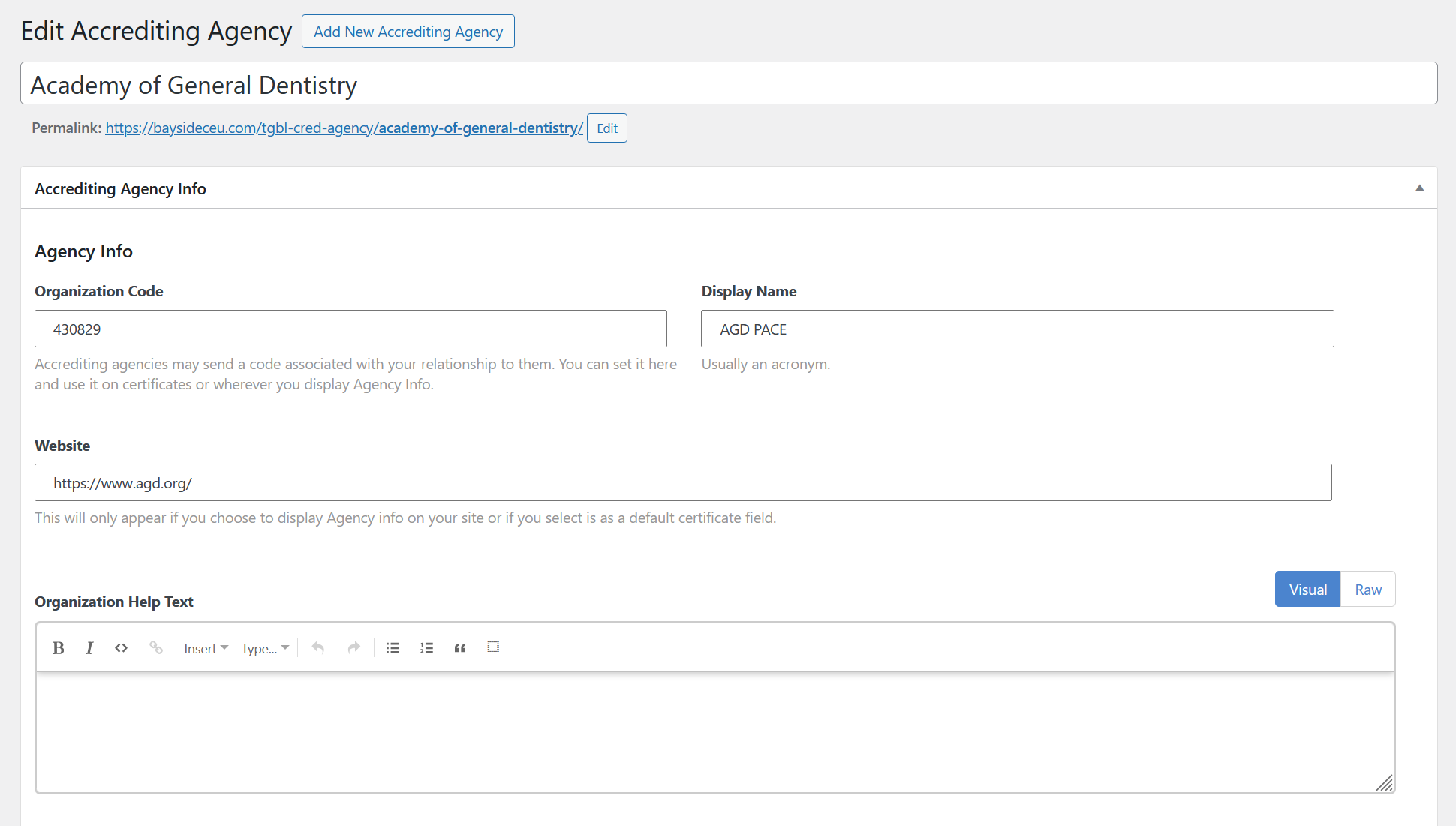Open the Type... dropdown menu

[264, 649]
